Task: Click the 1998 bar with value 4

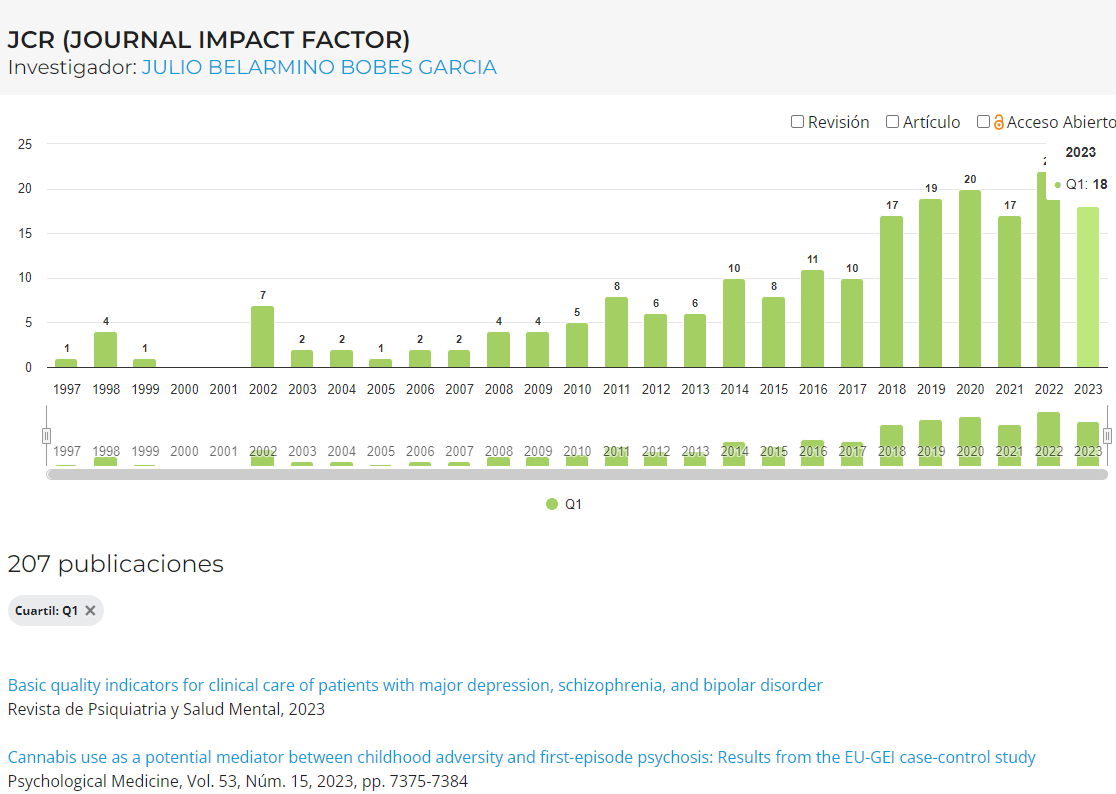Action: (x=106, y=350)
